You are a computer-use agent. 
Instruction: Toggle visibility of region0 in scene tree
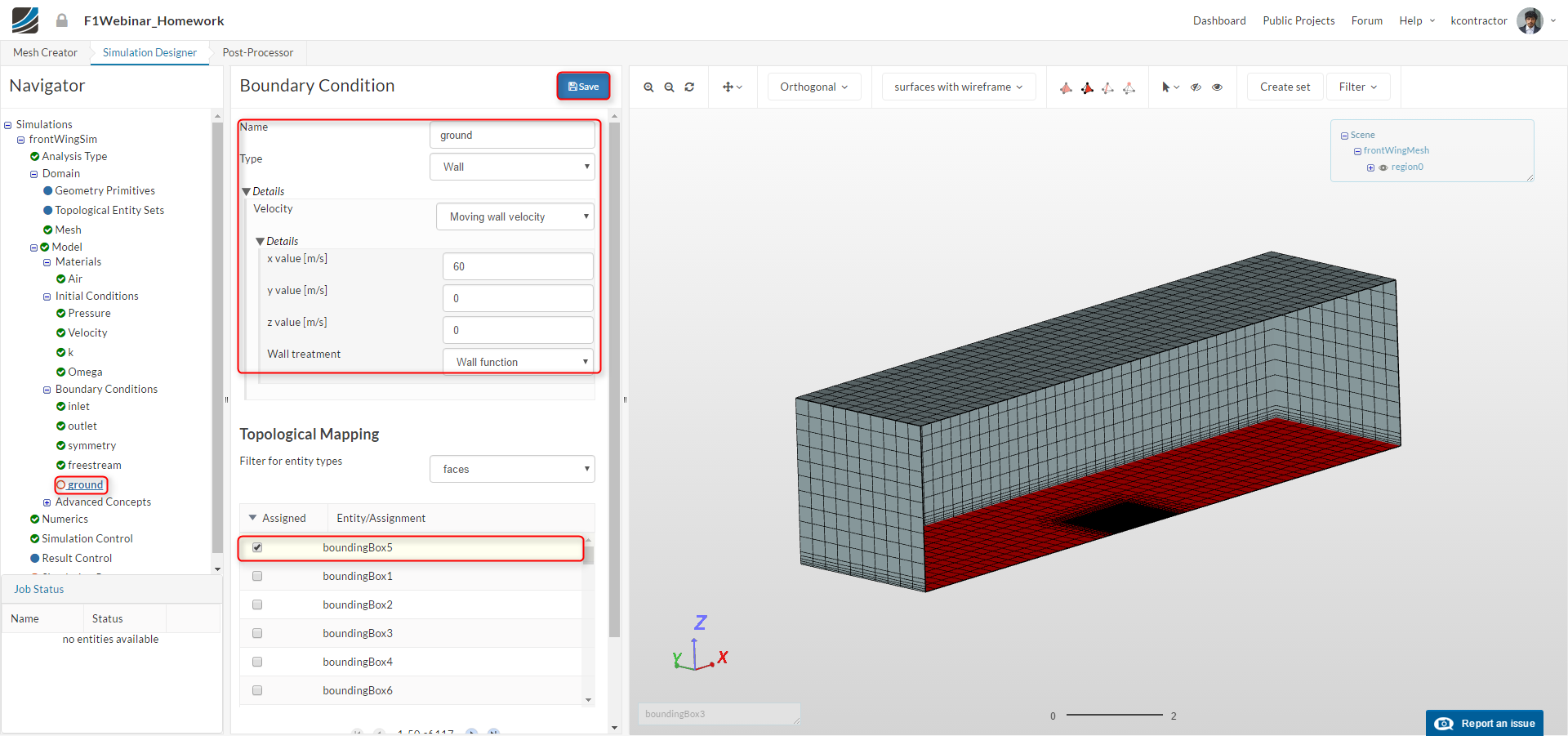[x=1383, y=167]
